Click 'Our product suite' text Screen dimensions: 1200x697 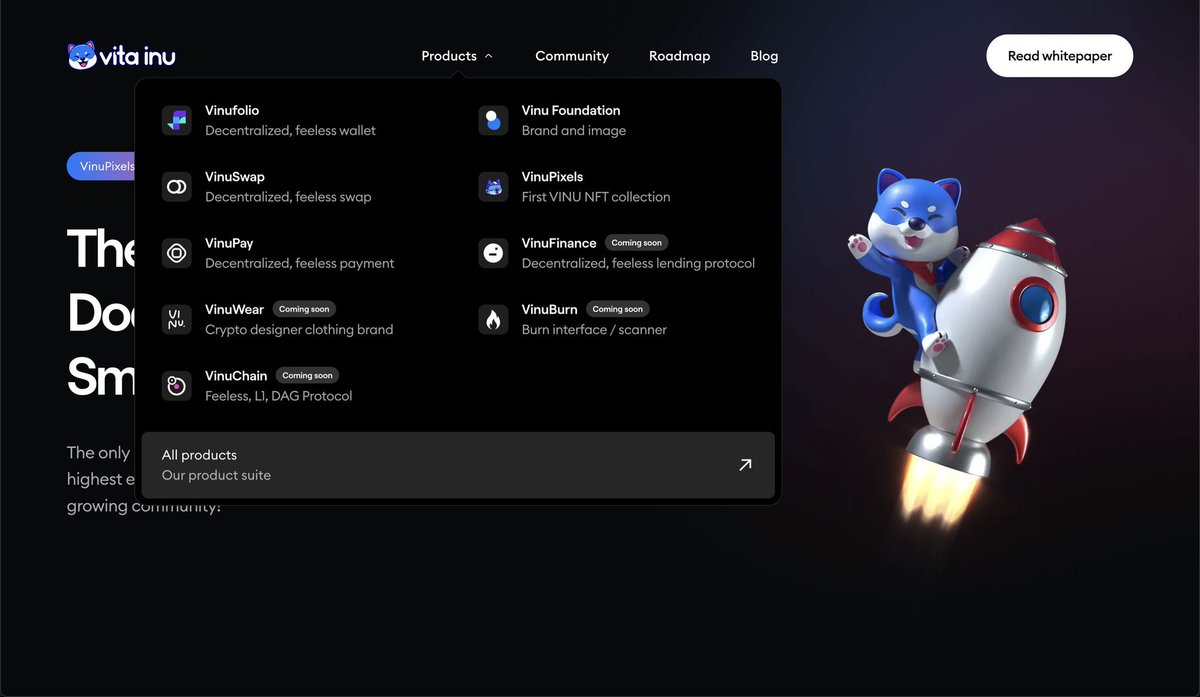(x=216, y=475)
